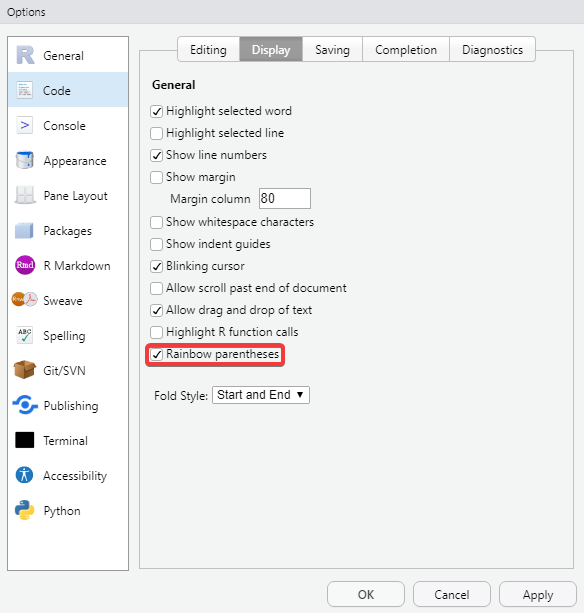Viewport: 584px width, 613px height.
Task: Open the General section R icon
Action: tap(25, 55)
